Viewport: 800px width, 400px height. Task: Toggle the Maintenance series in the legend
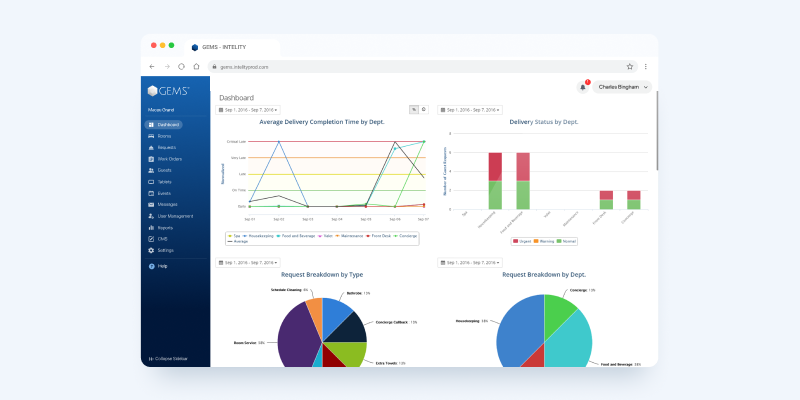coord(349,236)
